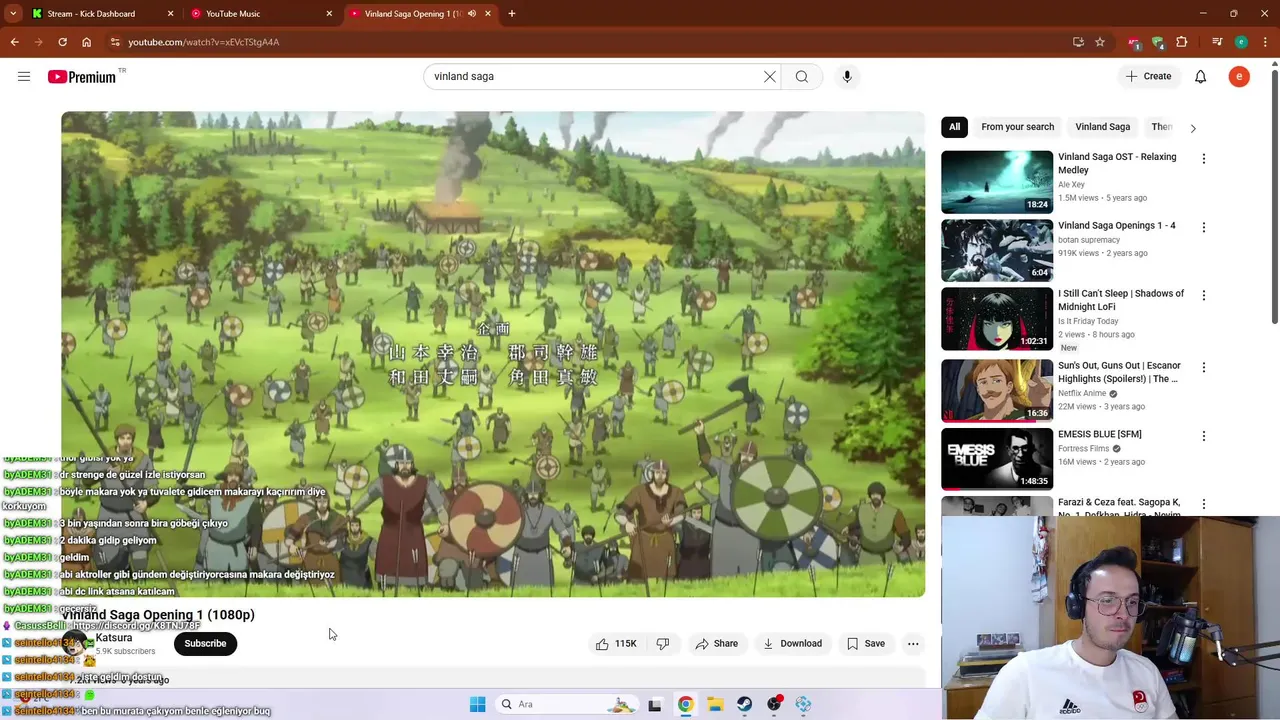Open Chrome from the taskbar
Viewport: 1280px width, 720px height.
click(x=685, y=704)
